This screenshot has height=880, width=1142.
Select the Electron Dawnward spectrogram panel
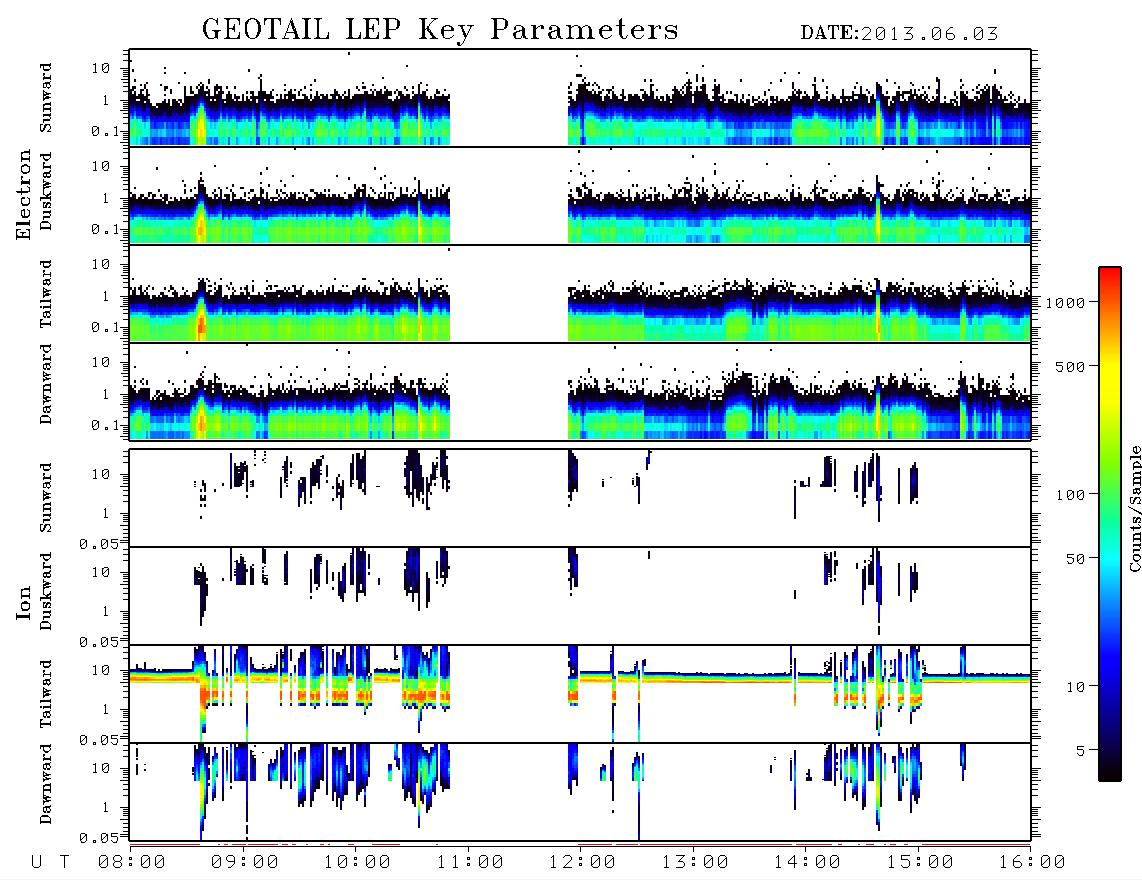tap(580, 391)
